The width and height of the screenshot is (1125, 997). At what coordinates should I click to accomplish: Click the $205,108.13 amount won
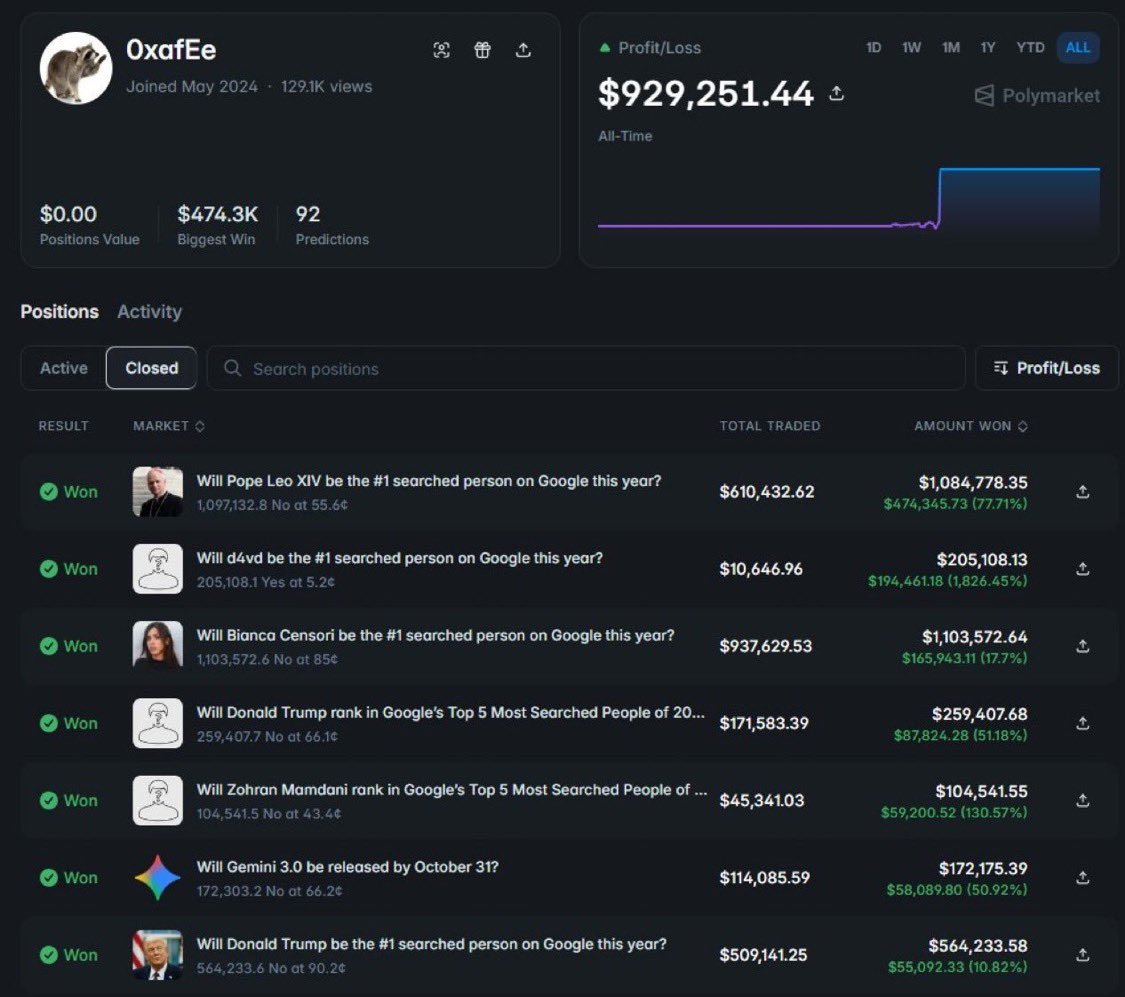coord(982,559)
